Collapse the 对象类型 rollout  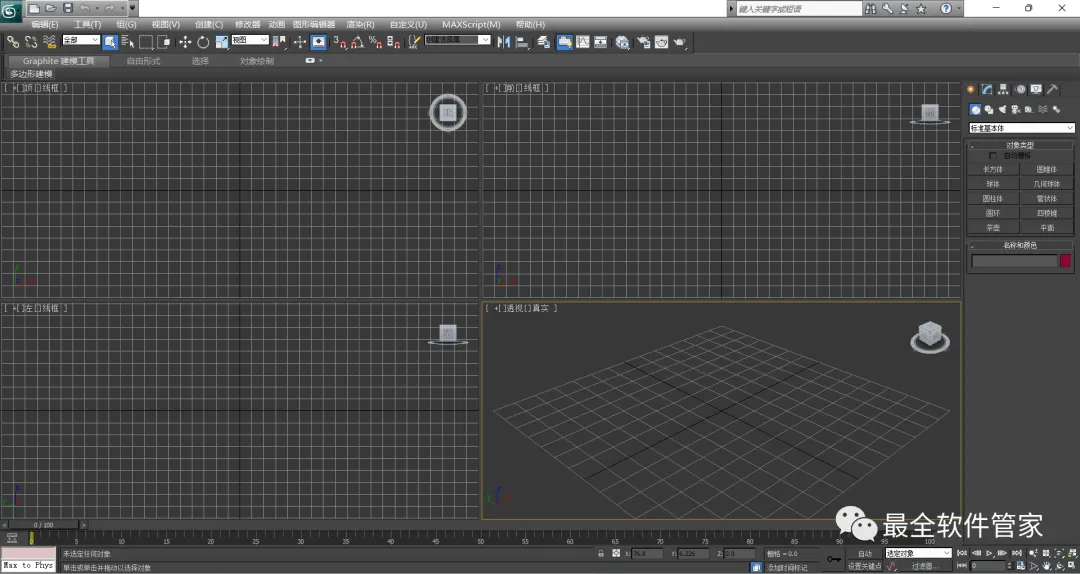(x=1020, y=145)
